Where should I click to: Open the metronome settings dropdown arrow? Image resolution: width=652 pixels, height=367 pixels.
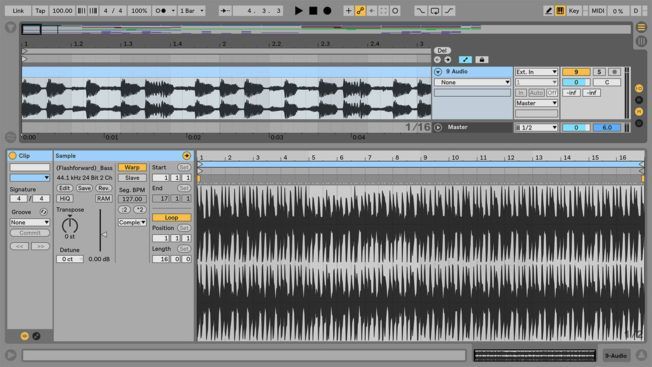tap(173, 11)
